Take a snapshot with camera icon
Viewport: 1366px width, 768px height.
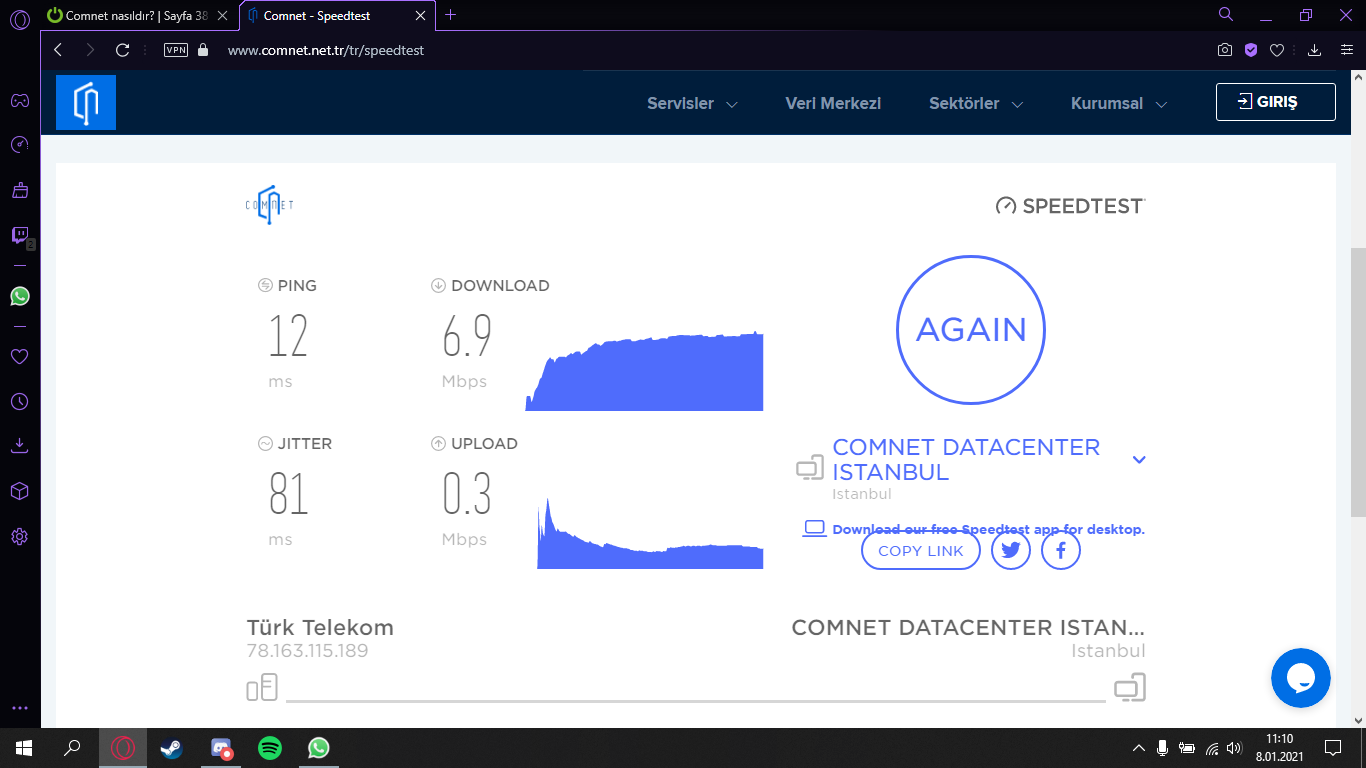point(1225,50)
